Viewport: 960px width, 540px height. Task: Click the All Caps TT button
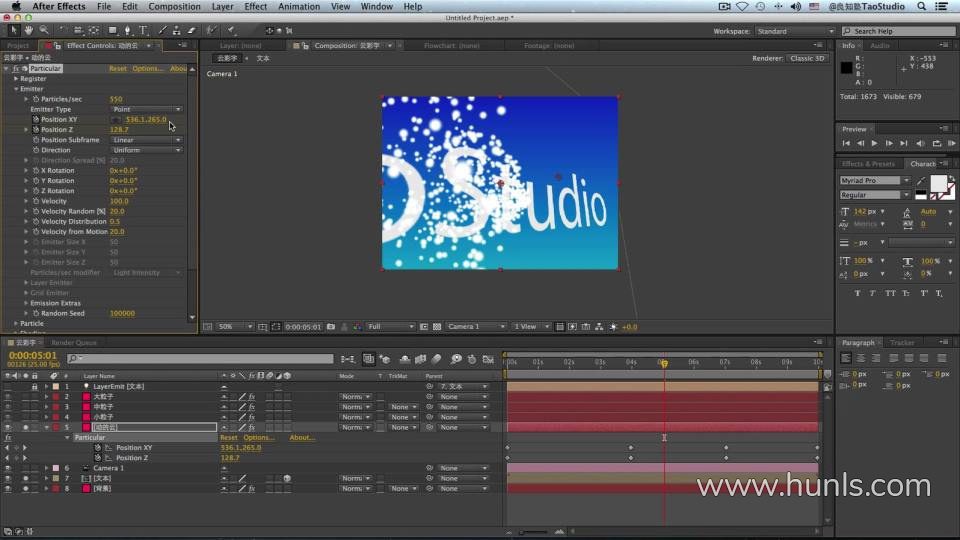(890, 293)
